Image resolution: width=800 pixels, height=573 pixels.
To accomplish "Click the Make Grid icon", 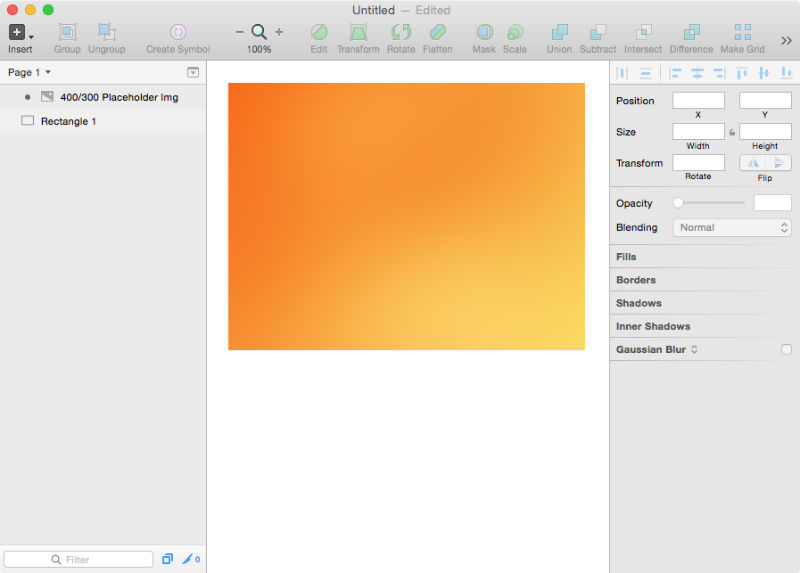I will click(742, 33).
